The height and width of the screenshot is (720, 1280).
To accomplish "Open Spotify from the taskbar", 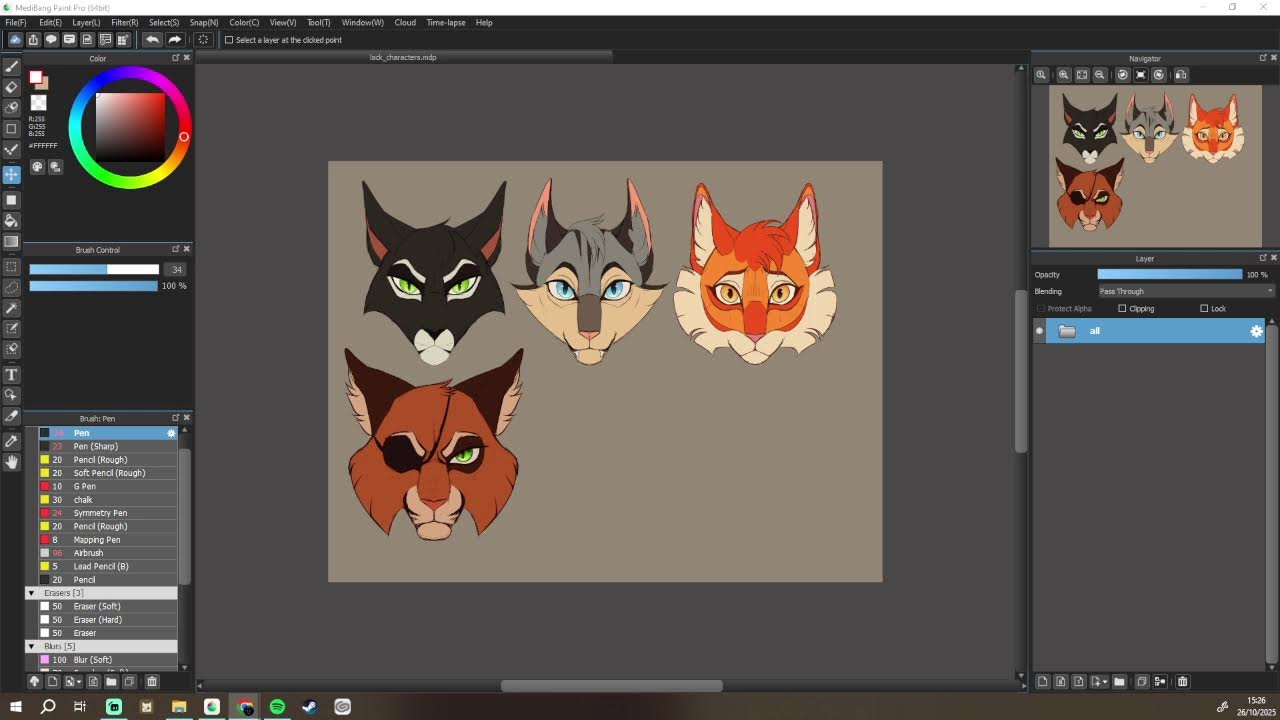I will [277, 707].
